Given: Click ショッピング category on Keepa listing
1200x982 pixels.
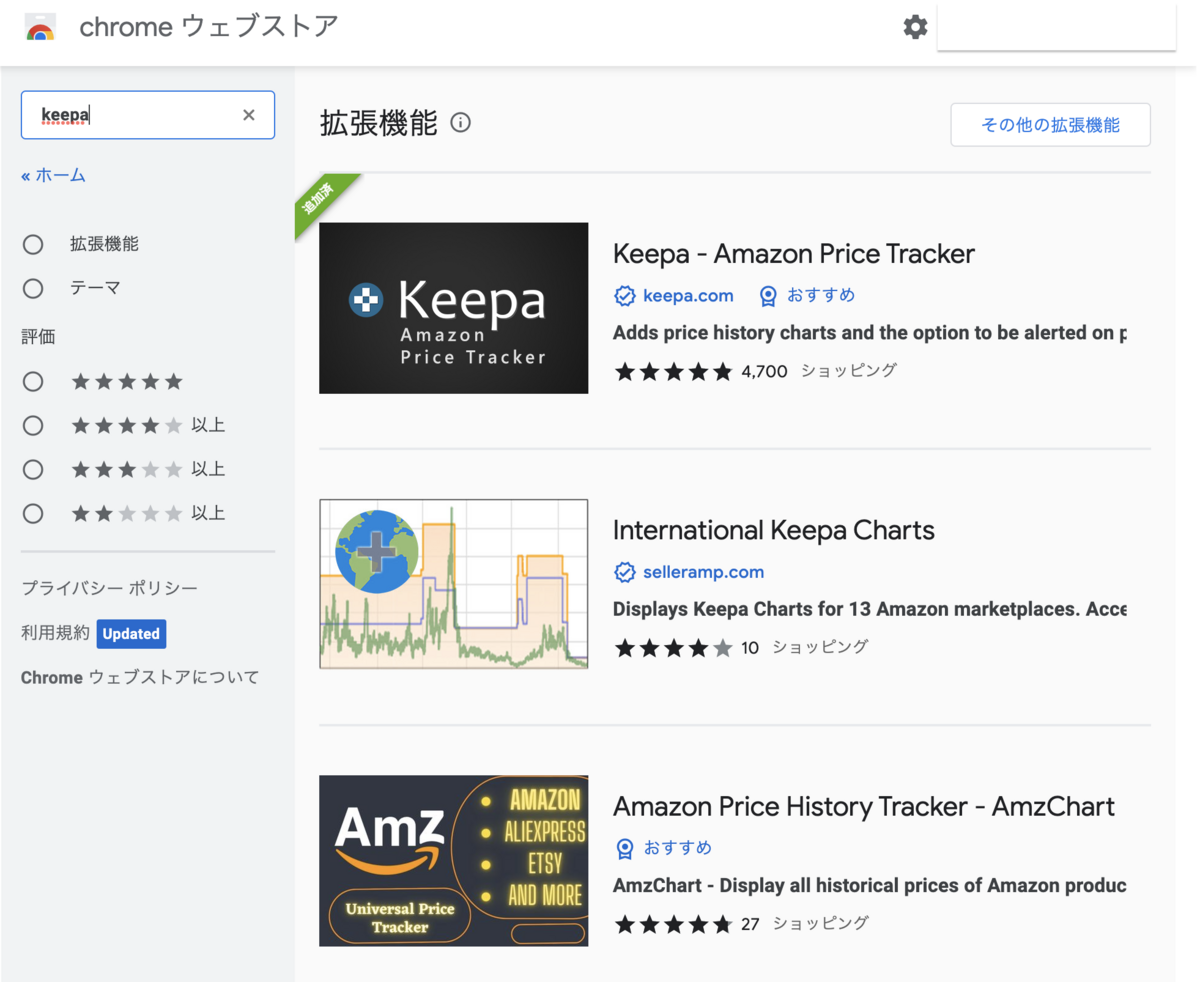Looking at the screenshot, I should 849,371.
